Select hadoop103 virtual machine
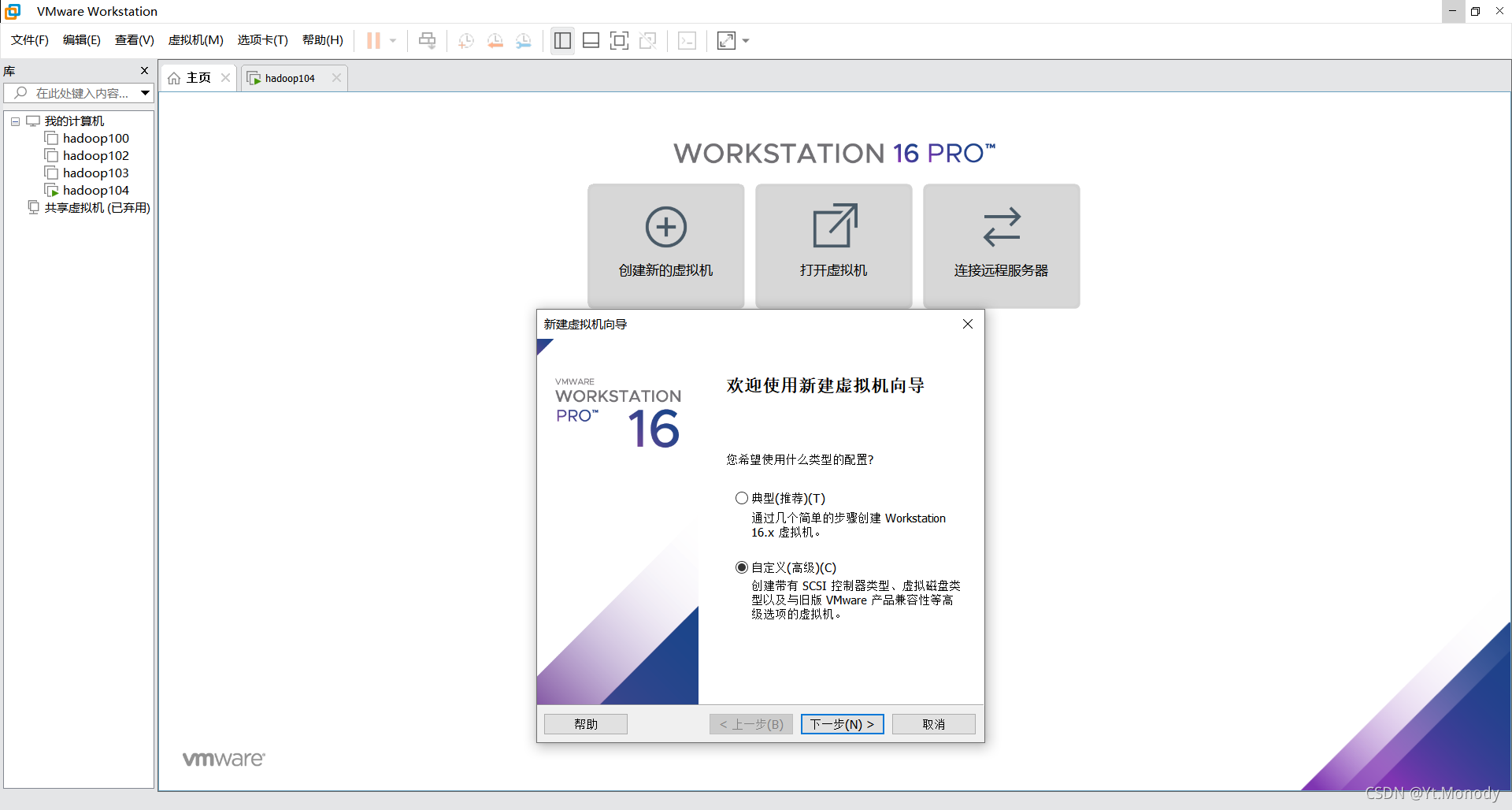The width and height of the screenshot is (1512, 810). tap(96, 173)
